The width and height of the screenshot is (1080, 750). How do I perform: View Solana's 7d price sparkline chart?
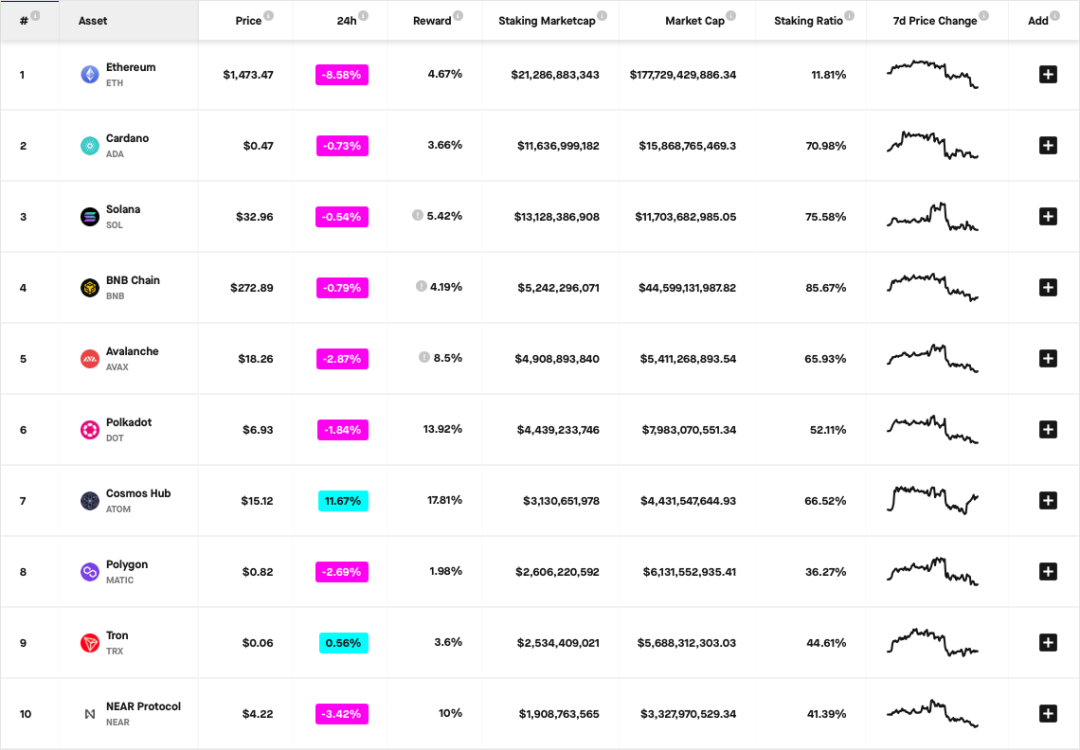click(x=933, y=216)
